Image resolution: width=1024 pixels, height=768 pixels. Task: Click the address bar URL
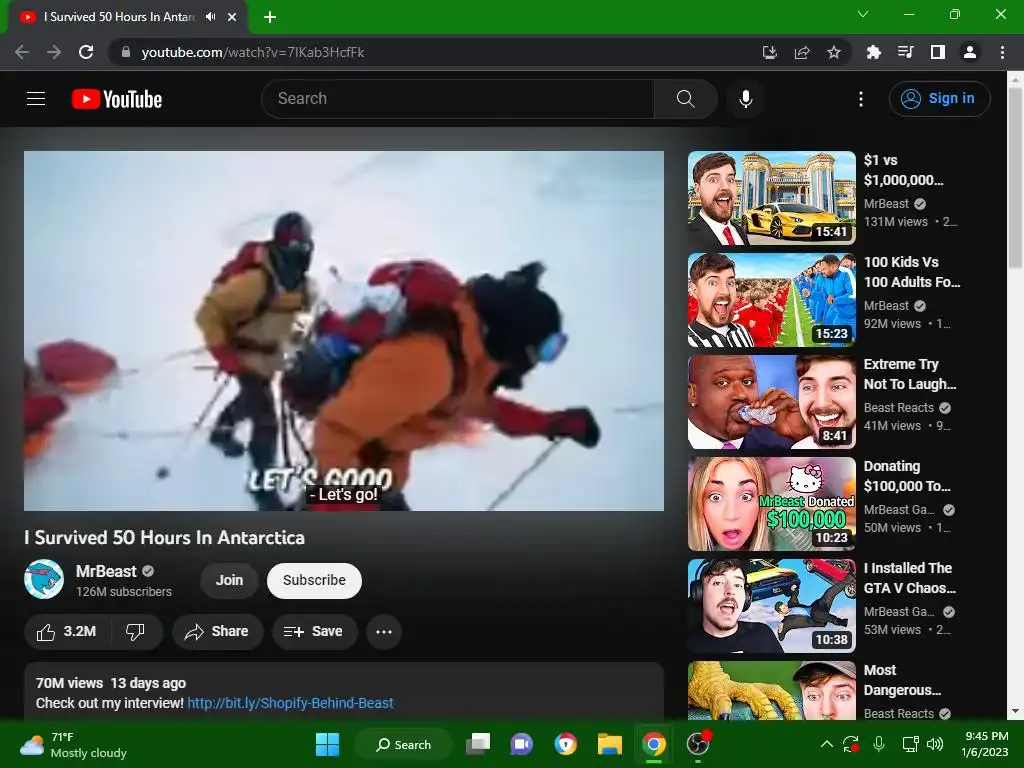253,52
